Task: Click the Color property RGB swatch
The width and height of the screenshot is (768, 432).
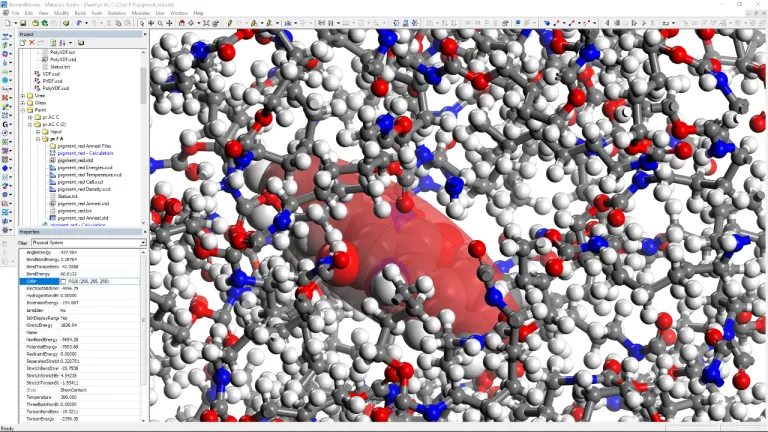Action: pos(64,282)
